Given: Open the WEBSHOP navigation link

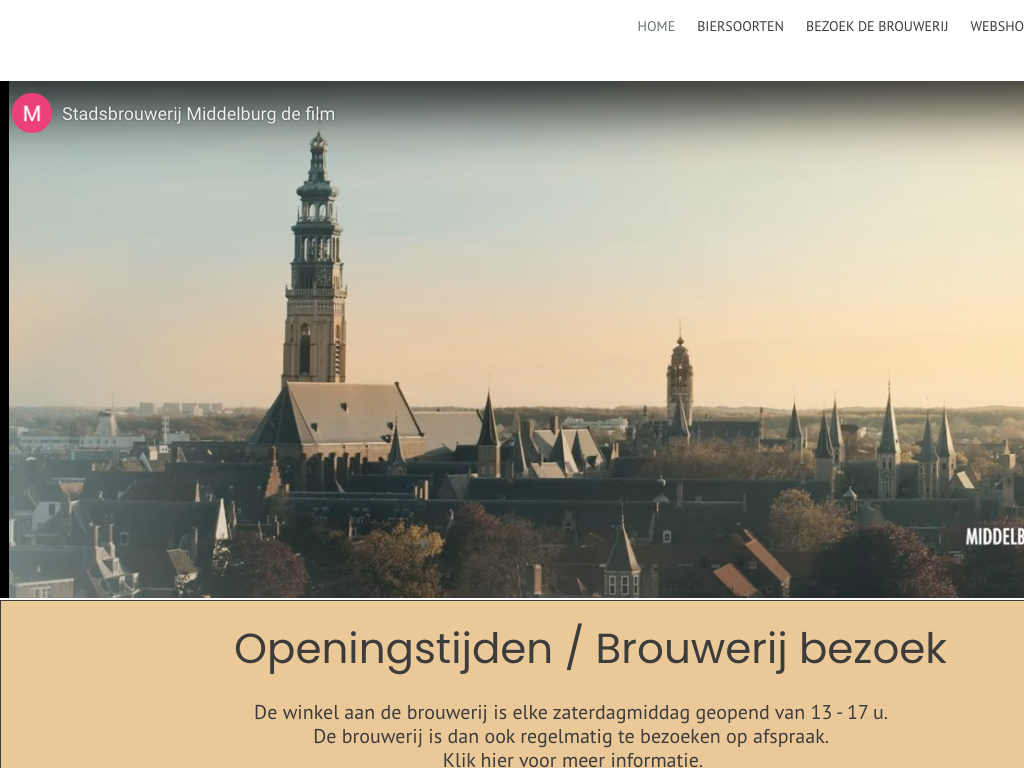Looking at the screenshot, I should pos(996,26).
